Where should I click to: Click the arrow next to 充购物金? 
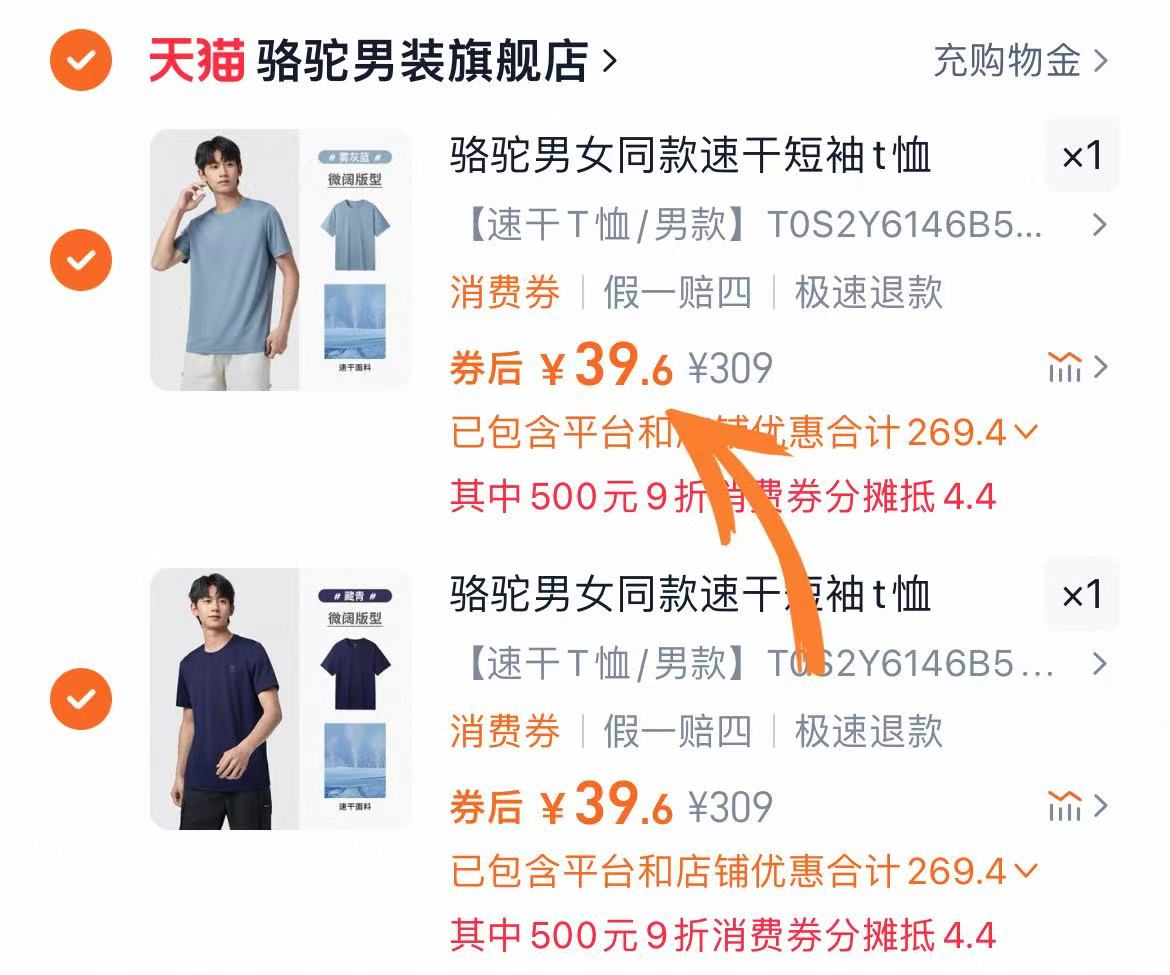1100,60
